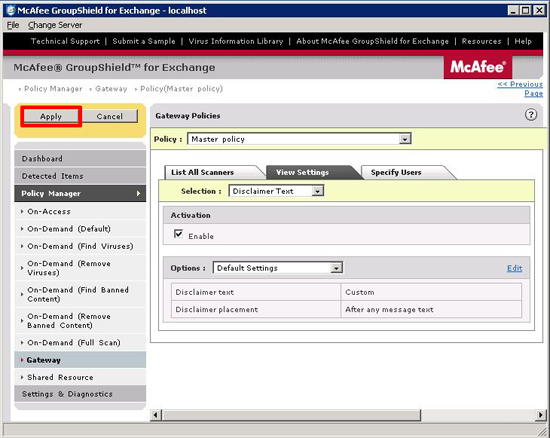Click the help question mark icon
Viewport: 550px width, 438px height.
(x=531, y=115)
